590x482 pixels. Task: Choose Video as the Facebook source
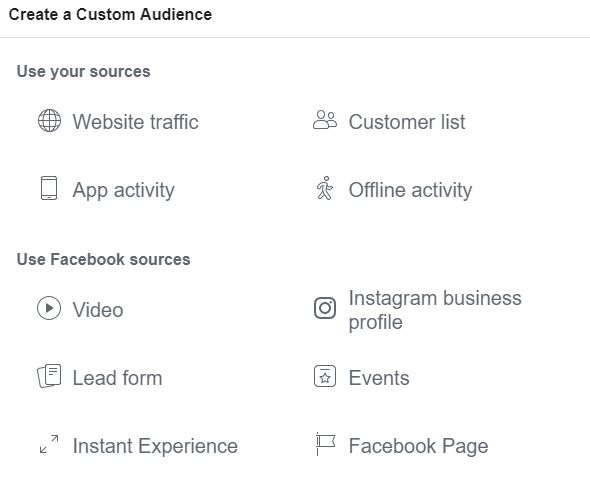pos(98,310)
